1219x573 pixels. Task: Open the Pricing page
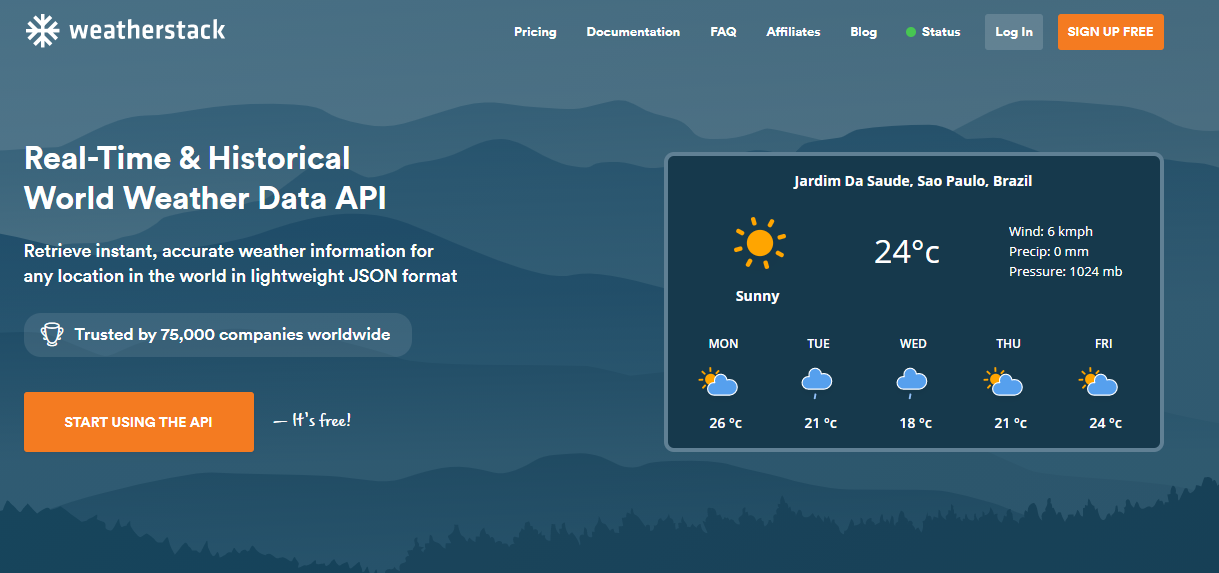coord(535,32)
